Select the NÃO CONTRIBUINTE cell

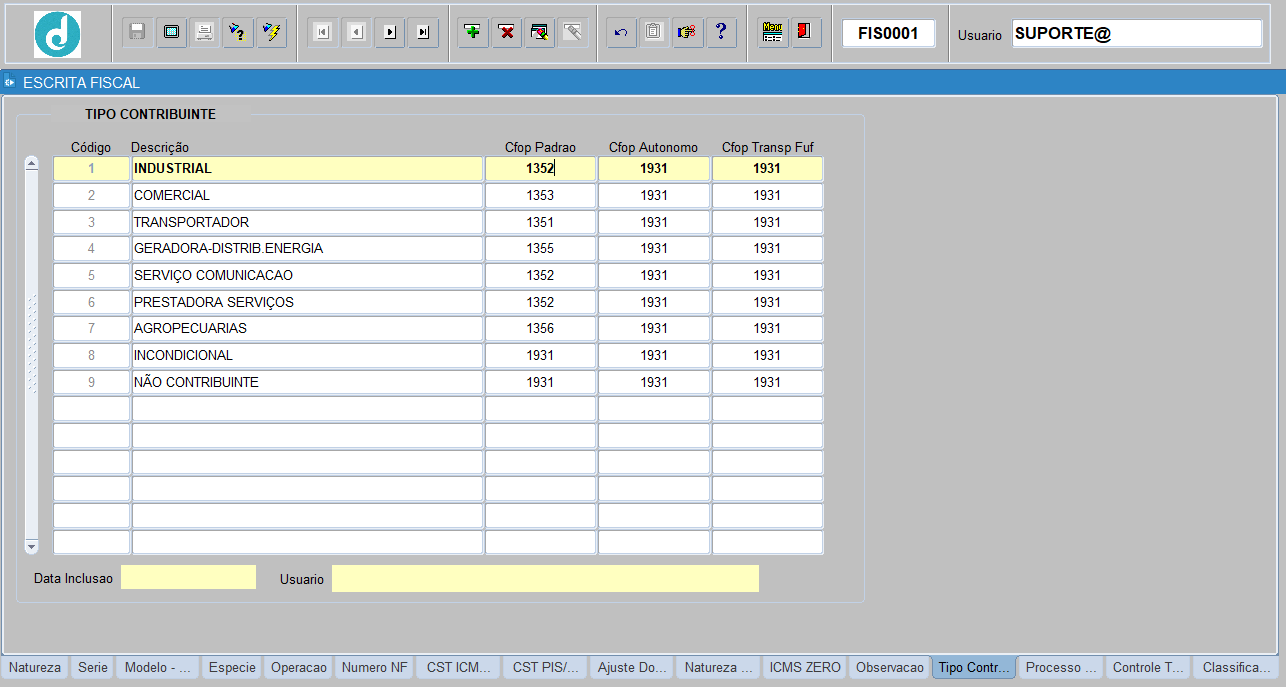307,382
